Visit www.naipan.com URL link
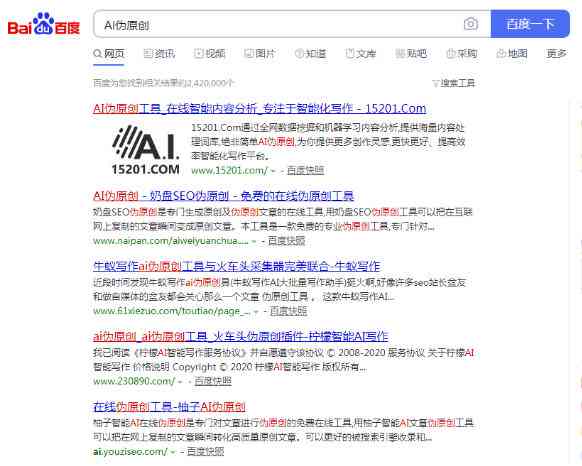The height and width of the screenshot is (466, 582). tap(171, 241)
